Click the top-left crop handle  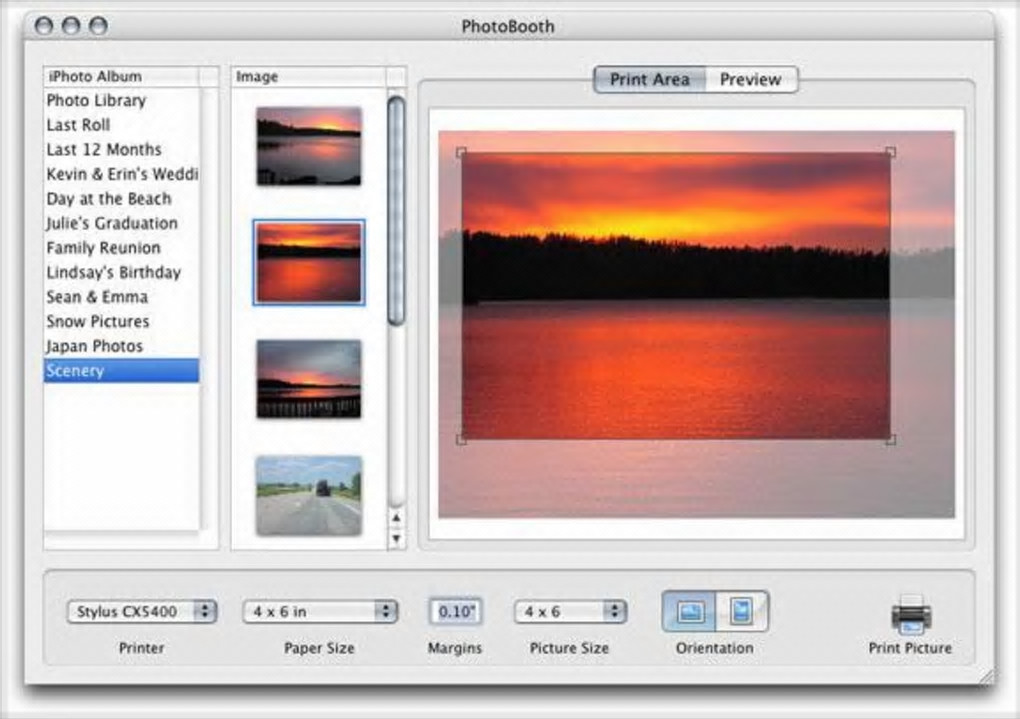(461, 153)
